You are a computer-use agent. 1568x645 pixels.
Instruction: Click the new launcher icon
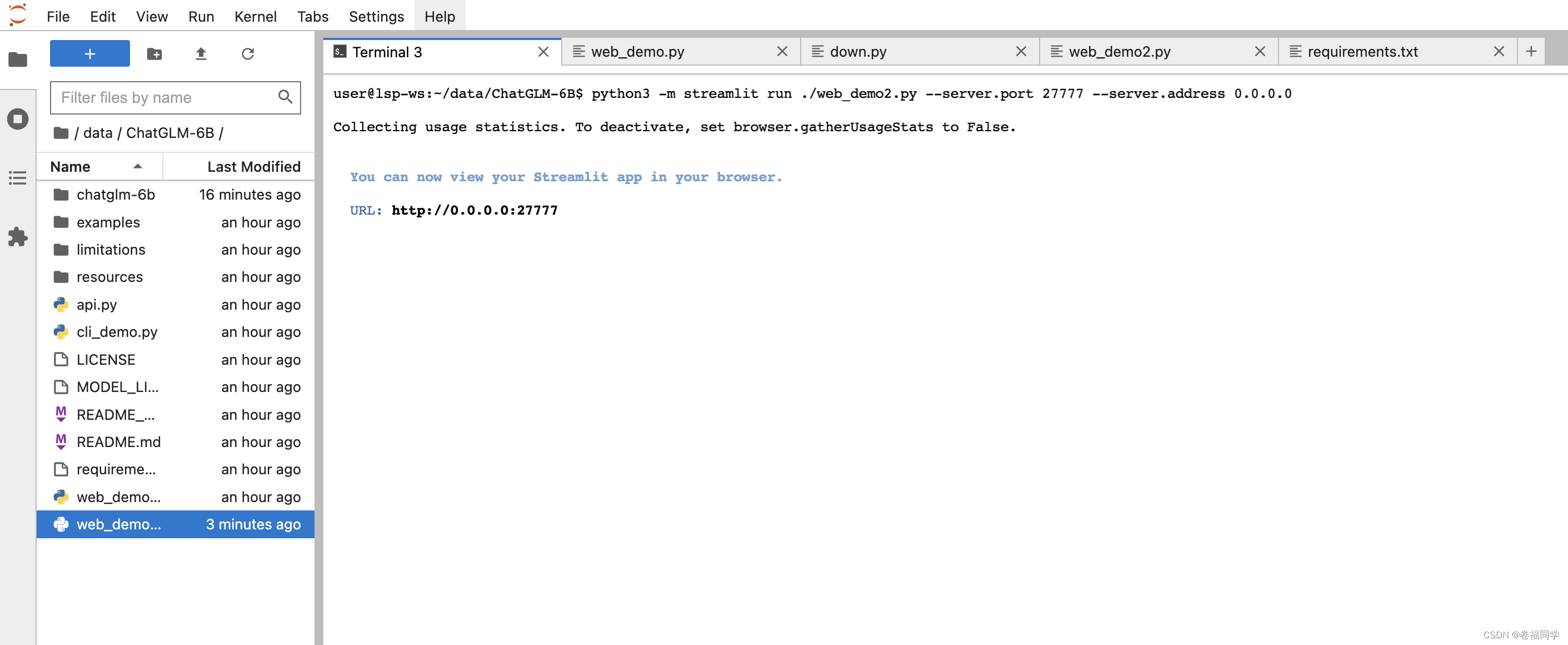coord(87,54)
